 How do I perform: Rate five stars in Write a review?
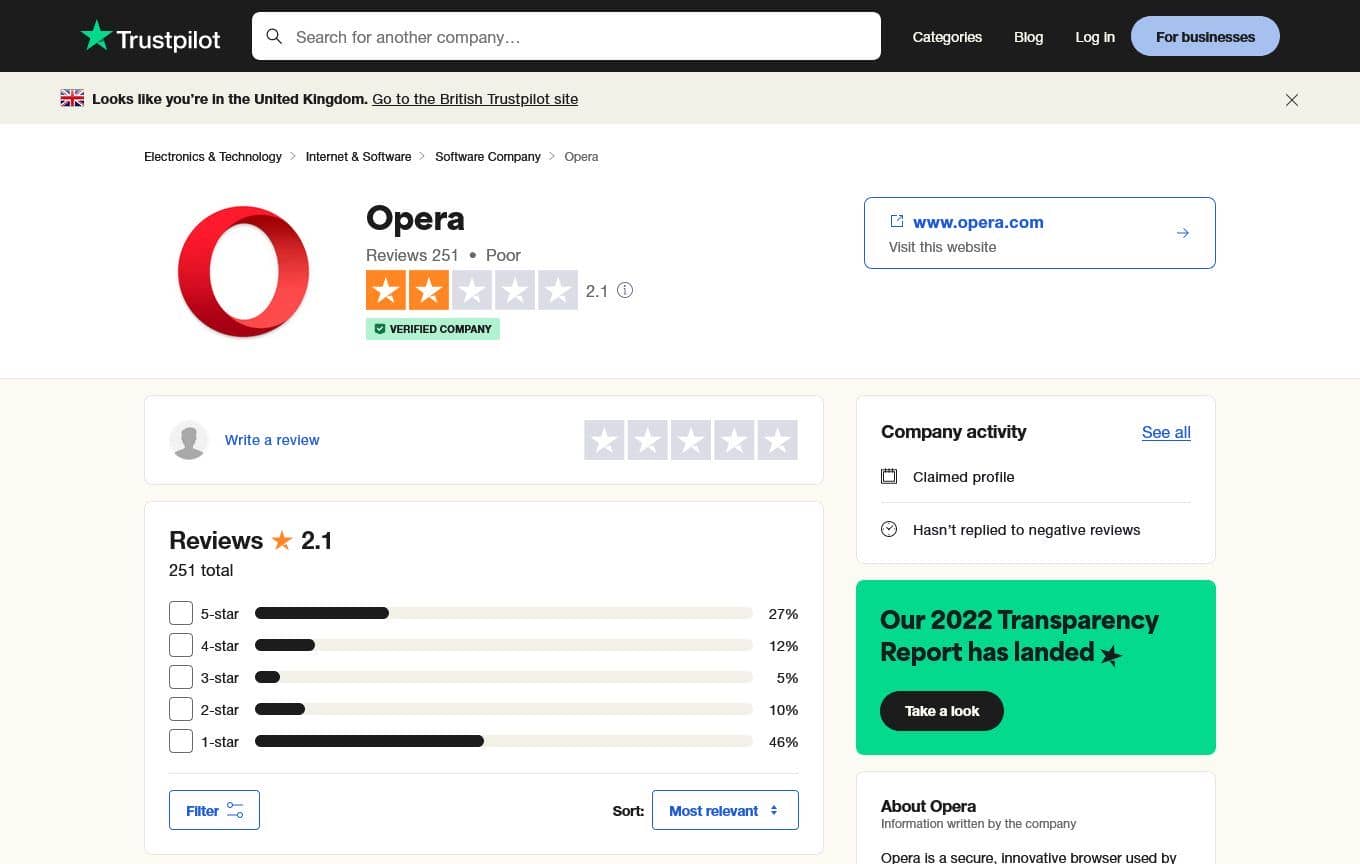pyautogui.click(x=777, y=440)
